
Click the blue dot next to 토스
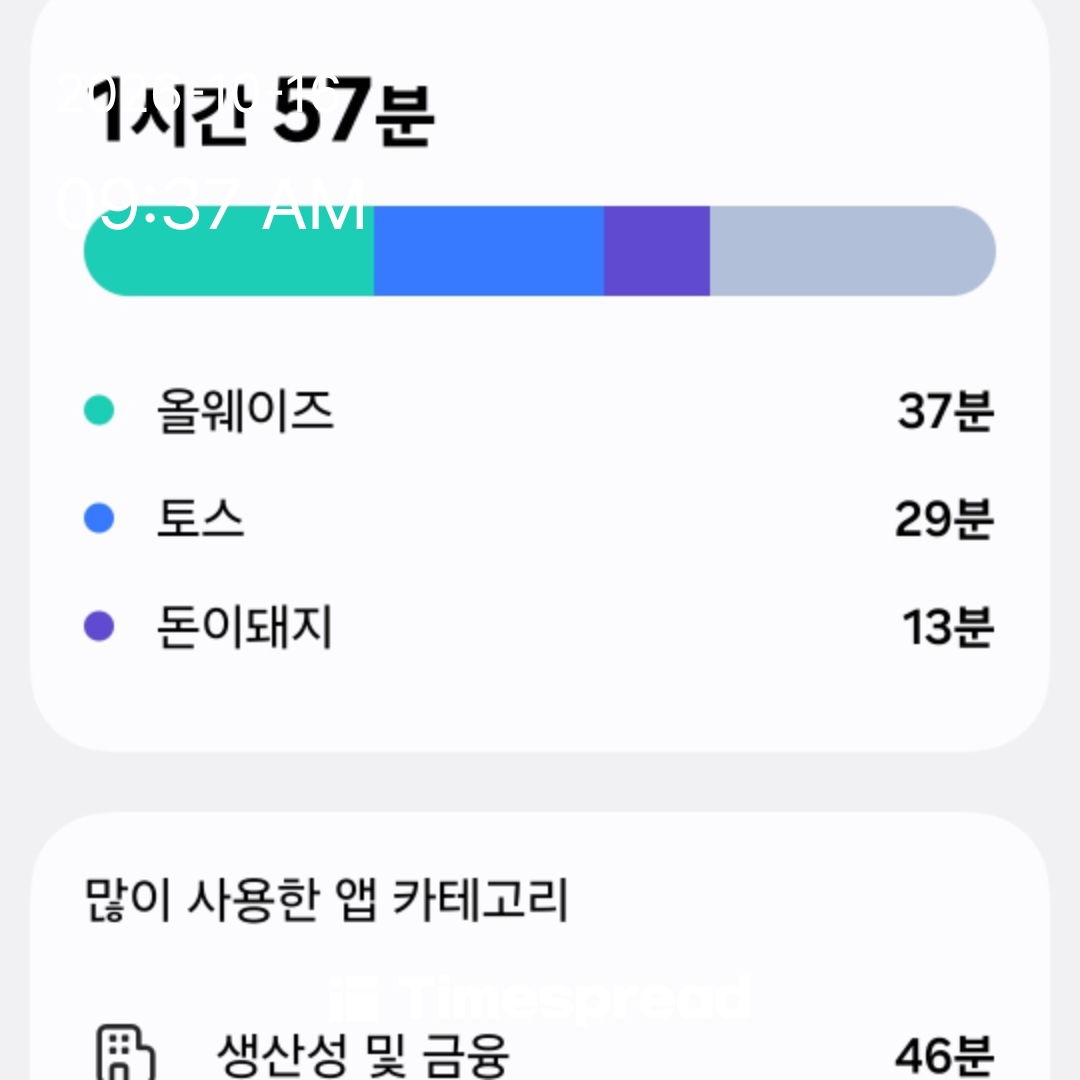(98, 518)
